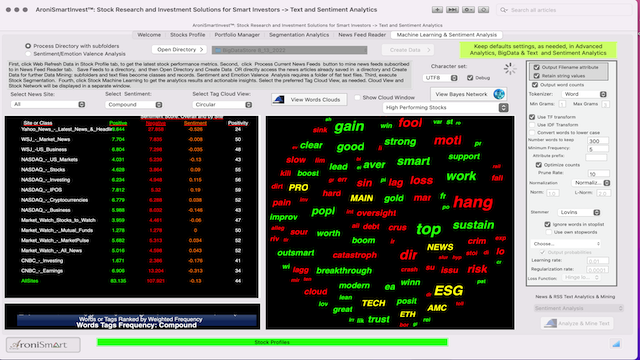Click the blue chart icon at bottom right
Viewport: 640px width, 360px height.
point(616,344)
